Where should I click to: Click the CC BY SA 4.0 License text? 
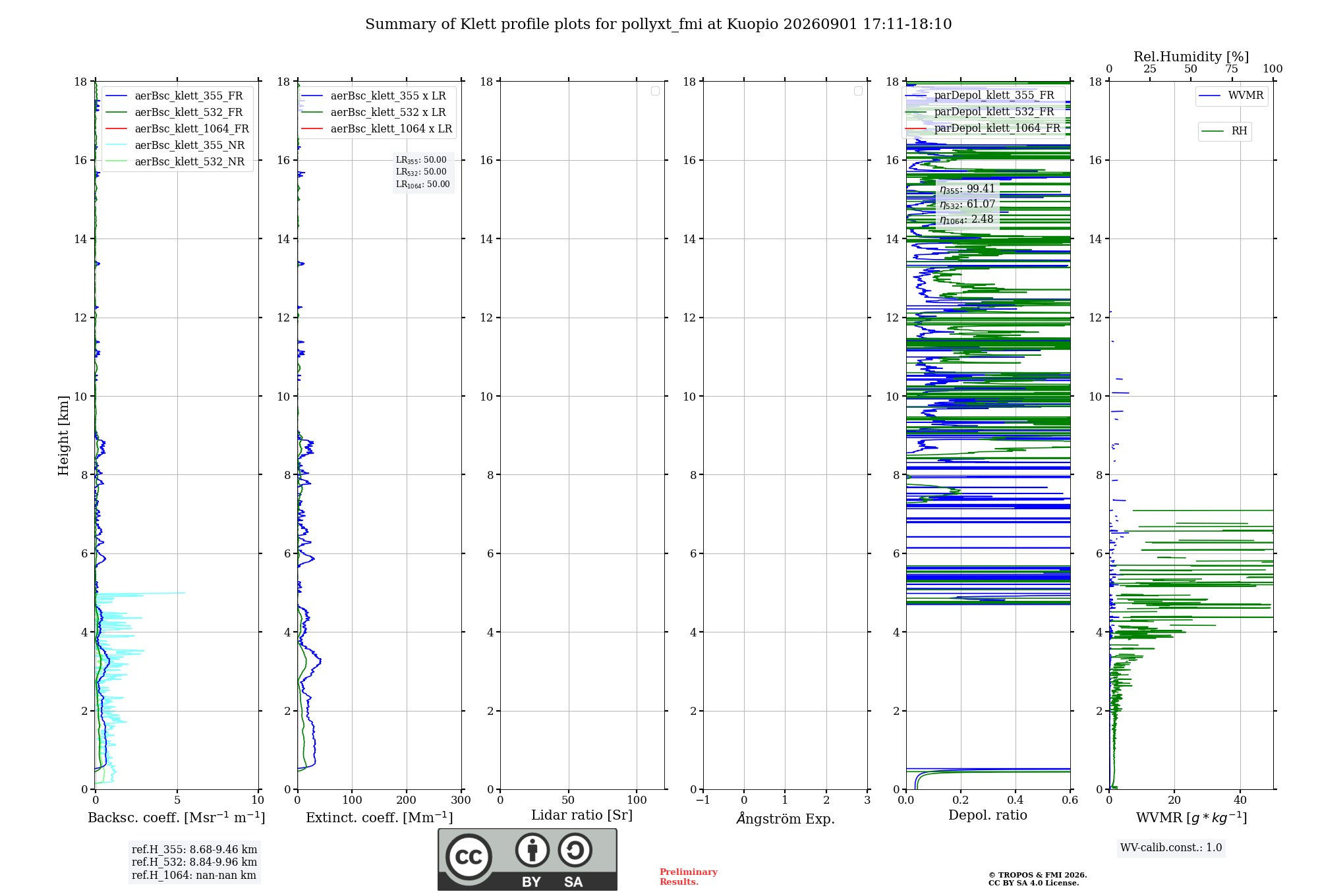click(1033, 883)
